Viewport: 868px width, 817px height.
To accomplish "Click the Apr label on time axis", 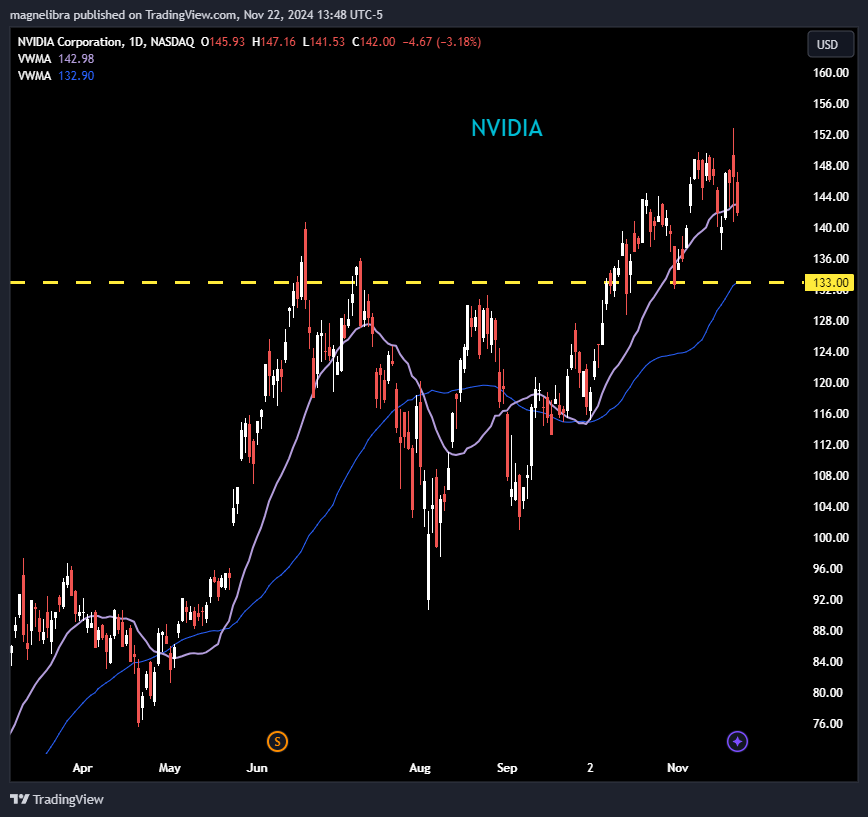I will (82, 768).
